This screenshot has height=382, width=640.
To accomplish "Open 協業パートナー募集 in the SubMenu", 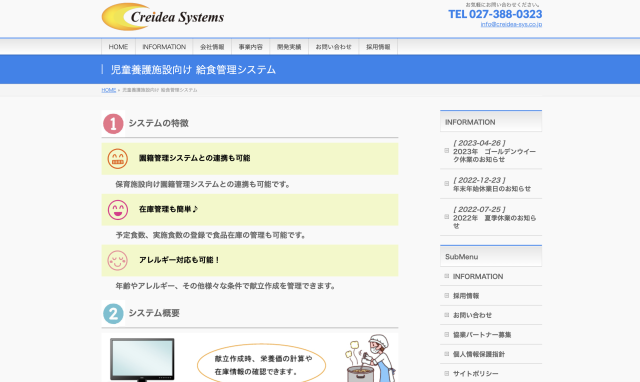I will [482, 335].
